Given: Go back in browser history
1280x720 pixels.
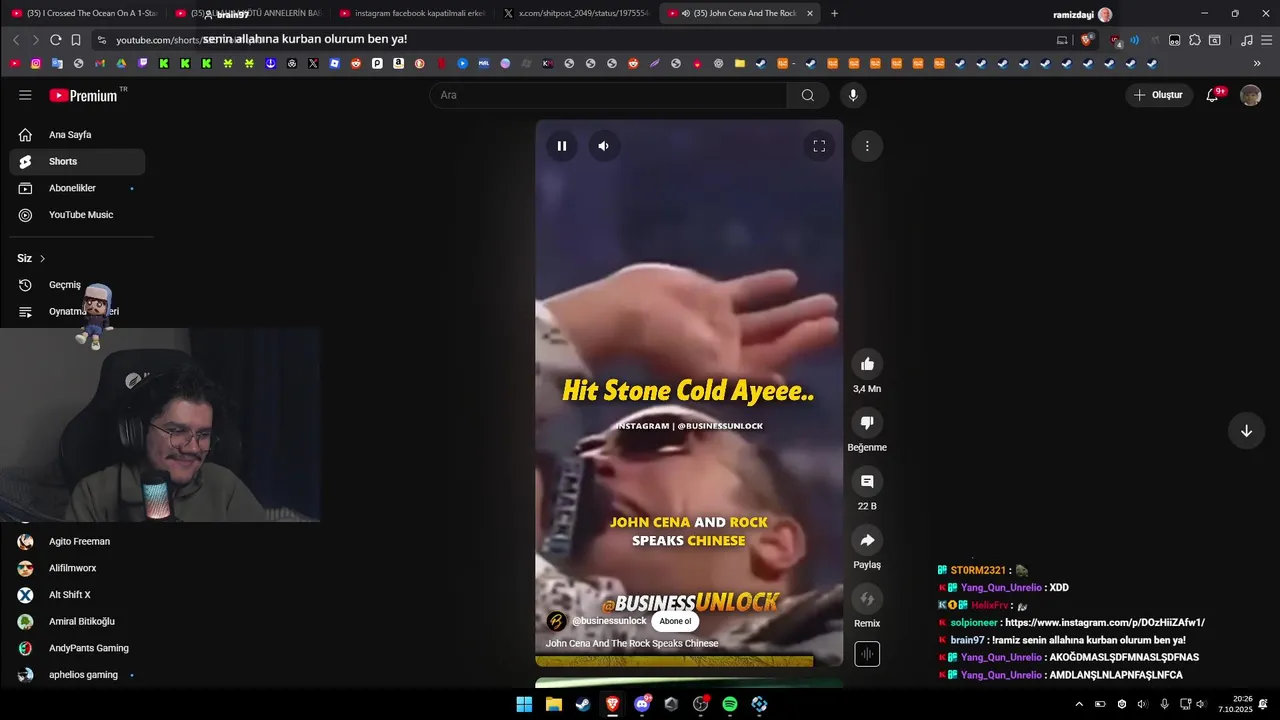Looking at the screenshot, I should (16, 40).
